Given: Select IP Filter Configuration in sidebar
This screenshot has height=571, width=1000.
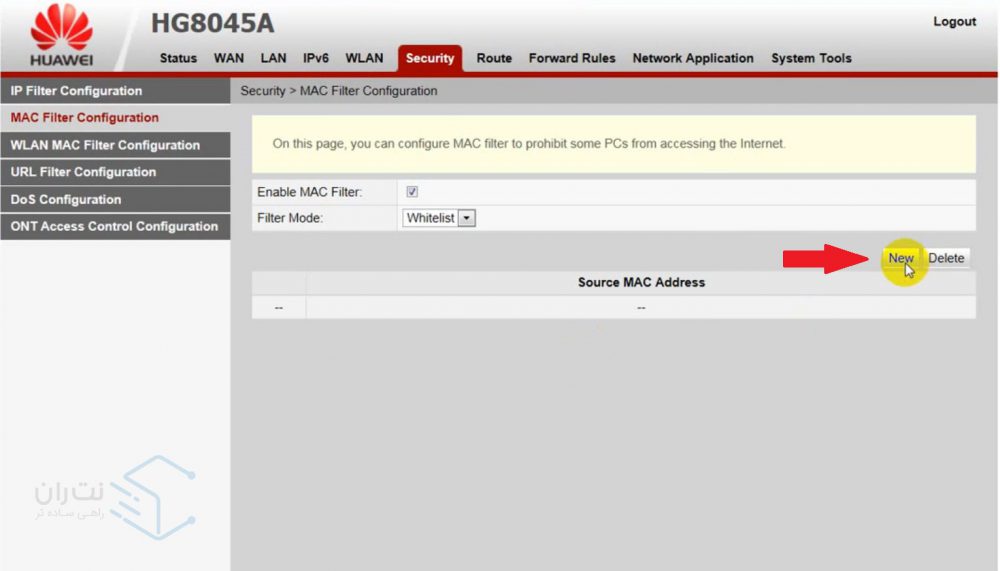Looking at the screenshot, I should coord(76,91).
